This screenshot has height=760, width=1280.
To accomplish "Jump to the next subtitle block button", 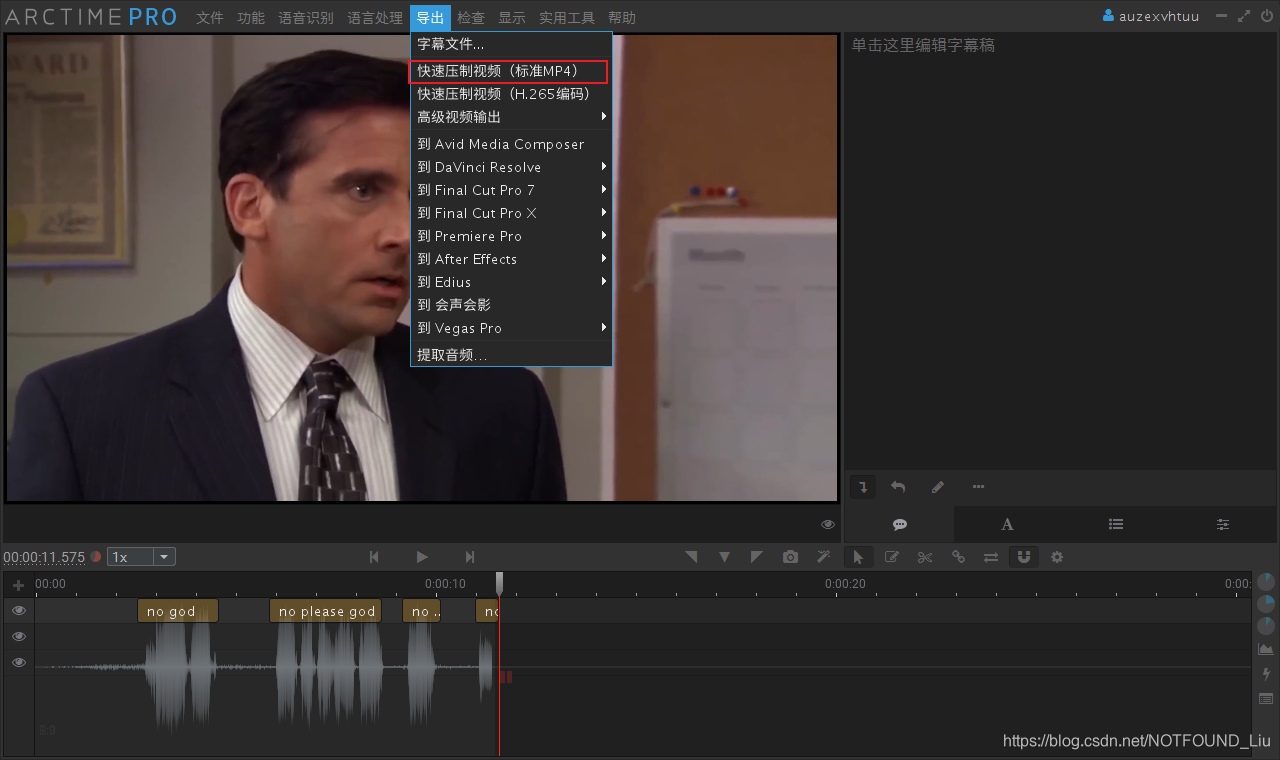I will 470,557.
